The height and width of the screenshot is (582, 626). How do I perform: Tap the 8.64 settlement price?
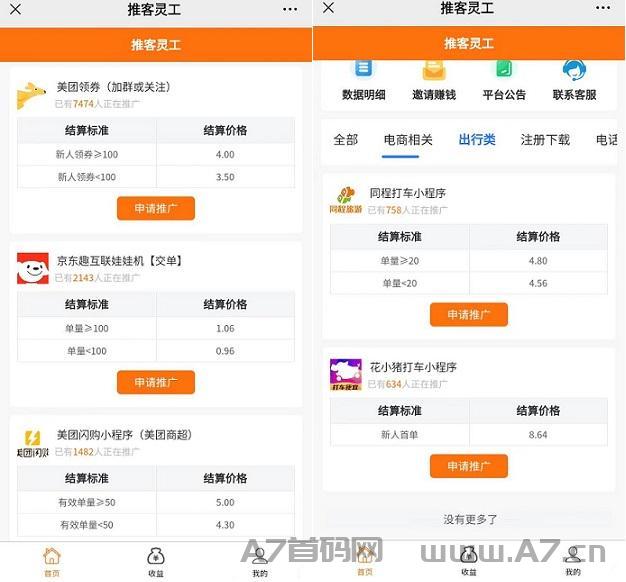pyautogui.click(x=538, y=435)
